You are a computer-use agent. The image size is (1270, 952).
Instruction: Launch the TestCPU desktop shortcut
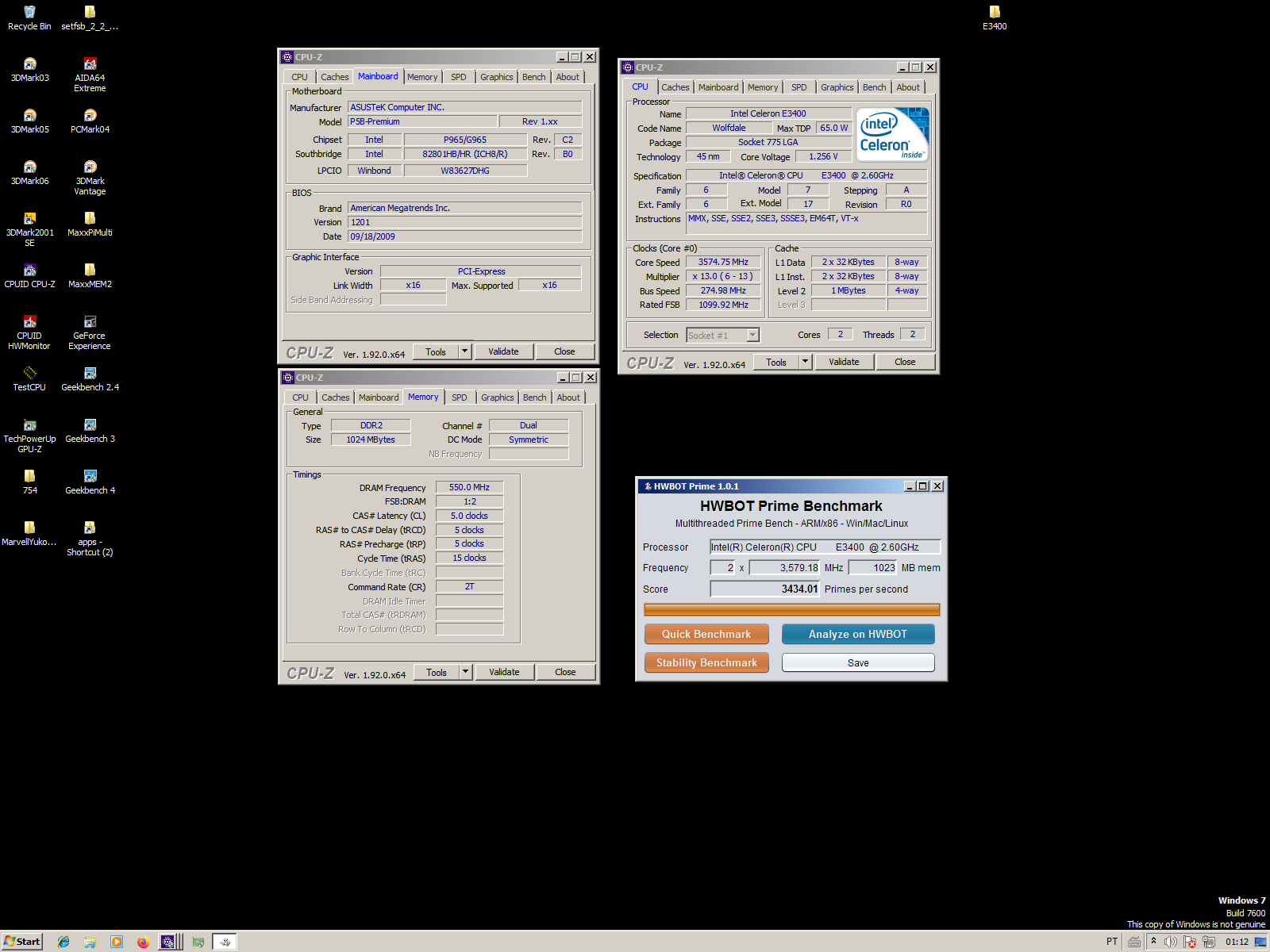click(29, 378)
